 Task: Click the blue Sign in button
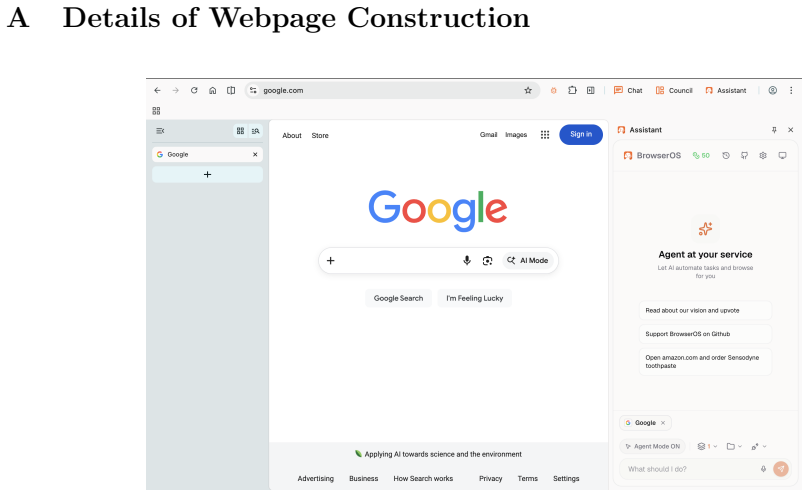pos(581,134)
